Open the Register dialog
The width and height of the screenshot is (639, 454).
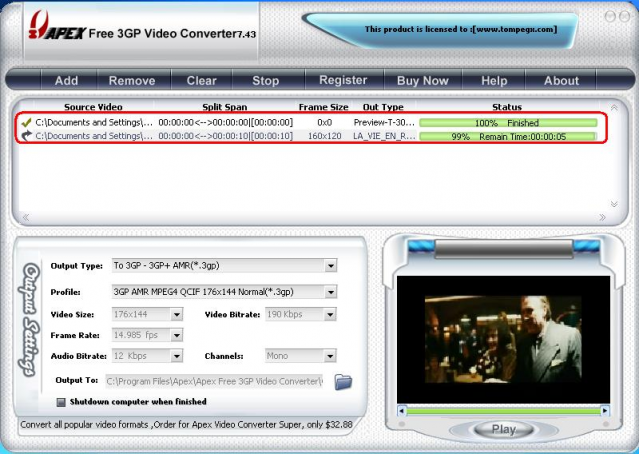(343, 80)
